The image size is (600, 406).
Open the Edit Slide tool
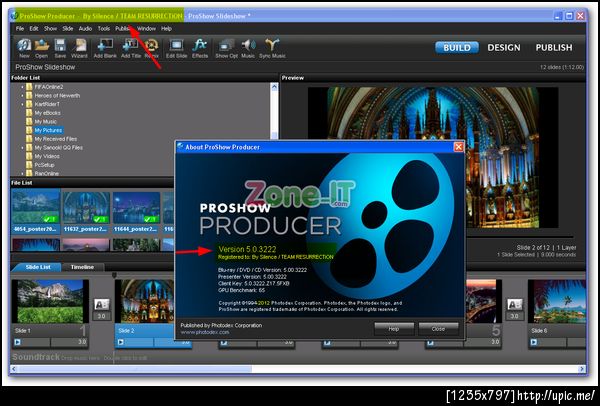[x=176, y=46]
